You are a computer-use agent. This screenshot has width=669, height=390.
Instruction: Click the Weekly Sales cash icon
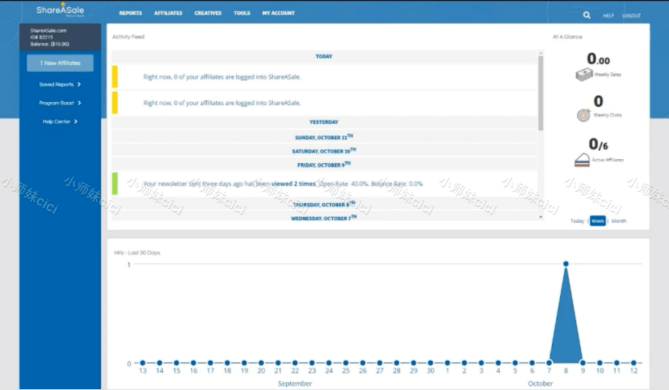click(x=584, y=75)
